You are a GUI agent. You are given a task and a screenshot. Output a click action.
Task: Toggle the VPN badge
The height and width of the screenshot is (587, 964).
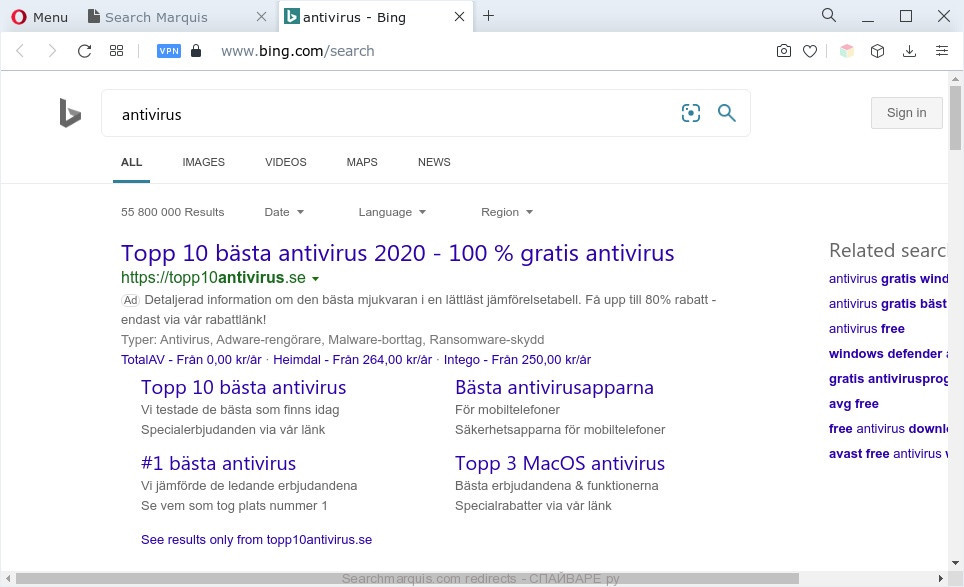pos(169,51)
